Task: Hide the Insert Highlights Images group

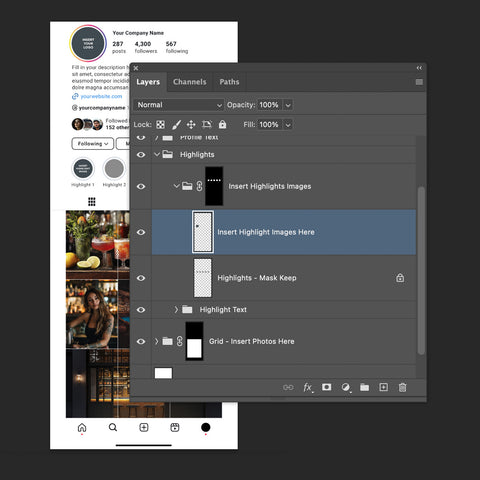Action: pos(141,186)
